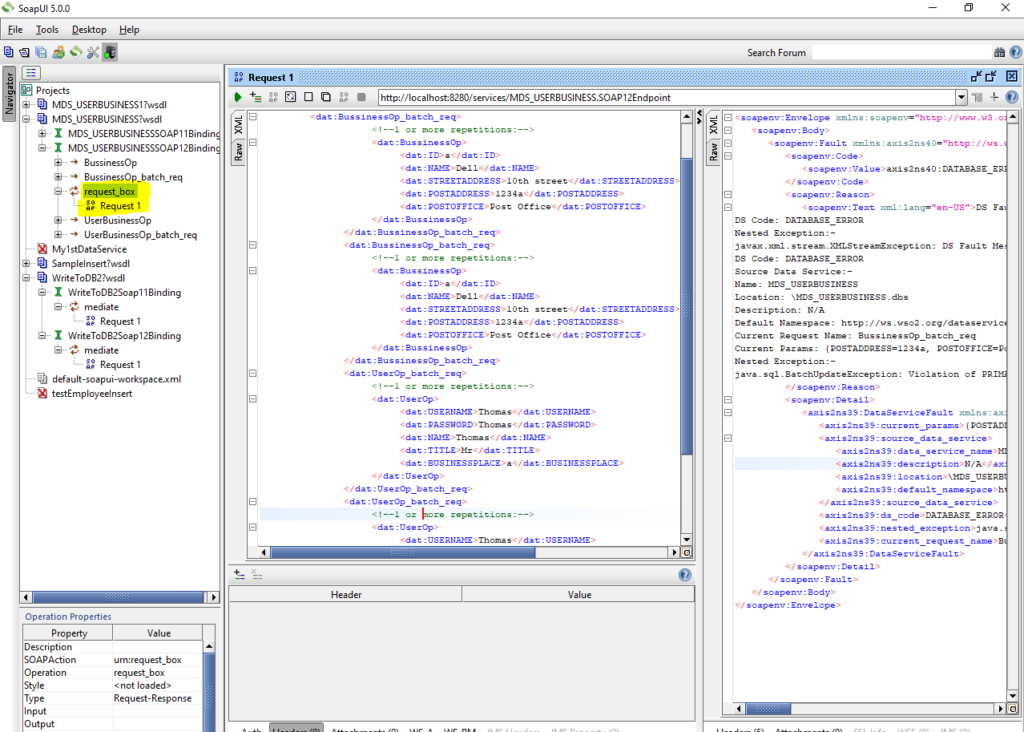Image resolution: width=1024 pixels, height=732 pixels.
Task: Click the green Submit request play button
Action: pos(238,97)
